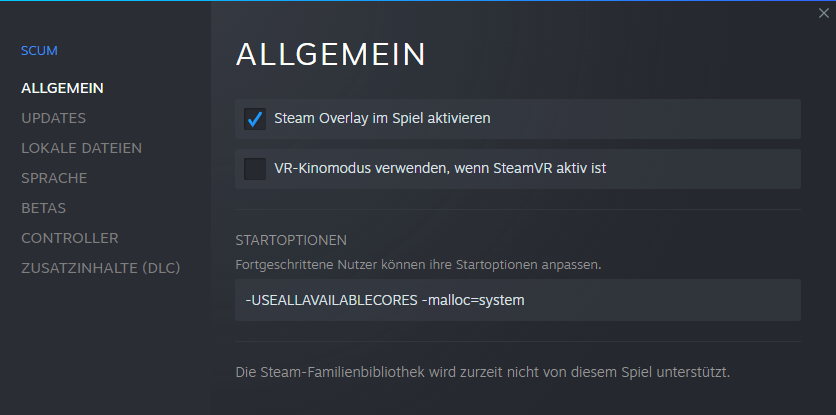Enable the VR-Kinomodus checkbox
The width and height of the screenshot is (836, 415).
click(255, 169)
